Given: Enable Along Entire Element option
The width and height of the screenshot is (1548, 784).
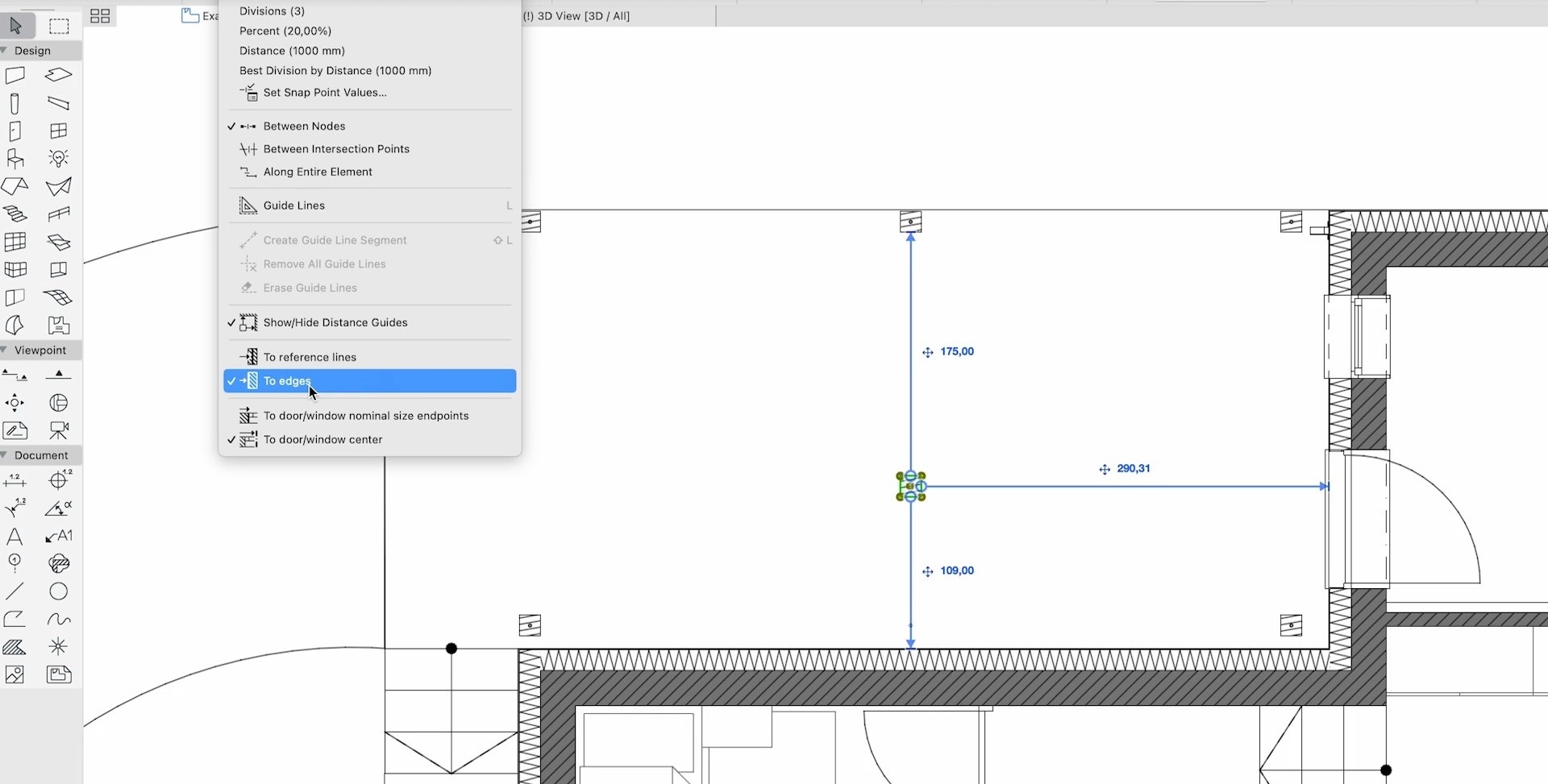Looking at the screenshot, I should point(370,172).
